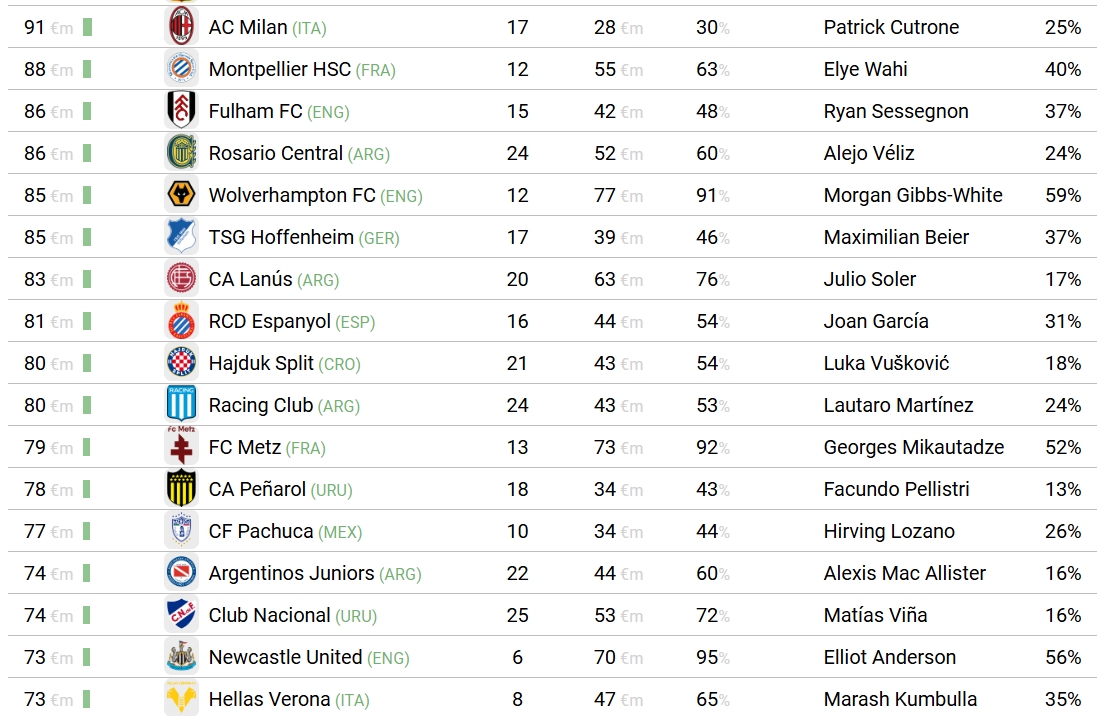The height and width of the screenshot is (716, 1097).
Task: Click player name Lautaro Martínez
Action: (x=898, y=405)
